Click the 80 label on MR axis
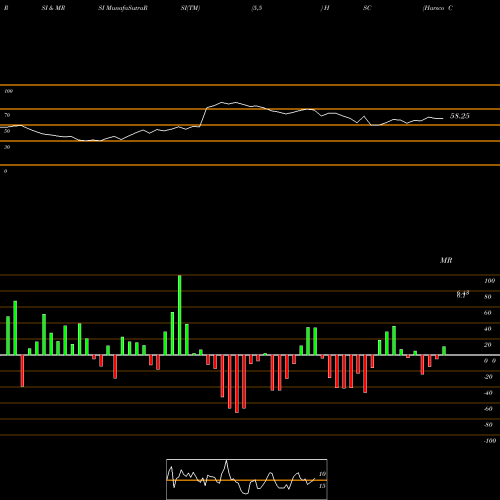 (x=488, y=297)
